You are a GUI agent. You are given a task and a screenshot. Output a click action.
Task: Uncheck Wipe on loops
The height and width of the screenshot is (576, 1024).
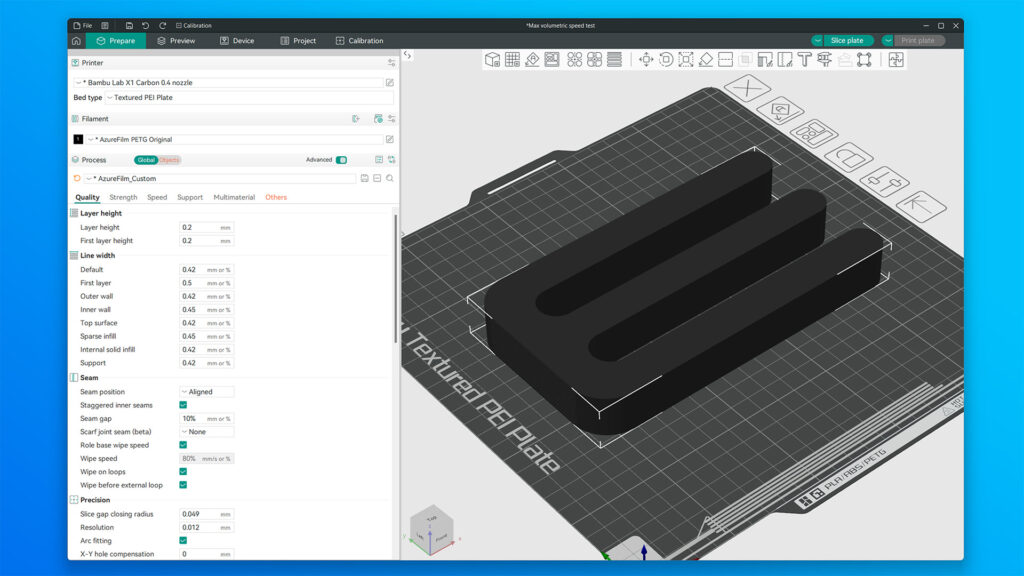click(183, 471)
